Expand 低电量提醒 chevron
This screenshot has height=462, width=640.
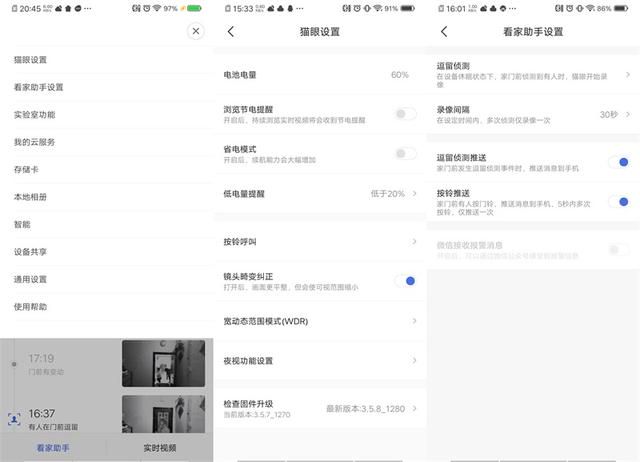pyautogui.click(x=414, y=193)
